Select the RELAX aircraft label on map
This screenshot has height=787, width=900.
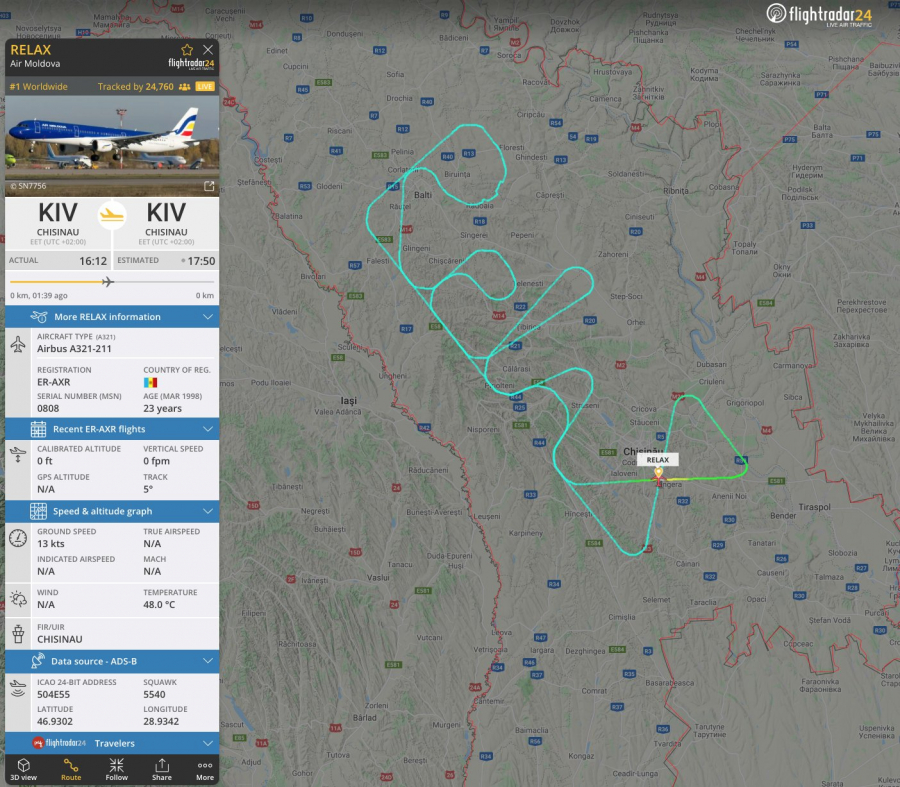[657, 460]
